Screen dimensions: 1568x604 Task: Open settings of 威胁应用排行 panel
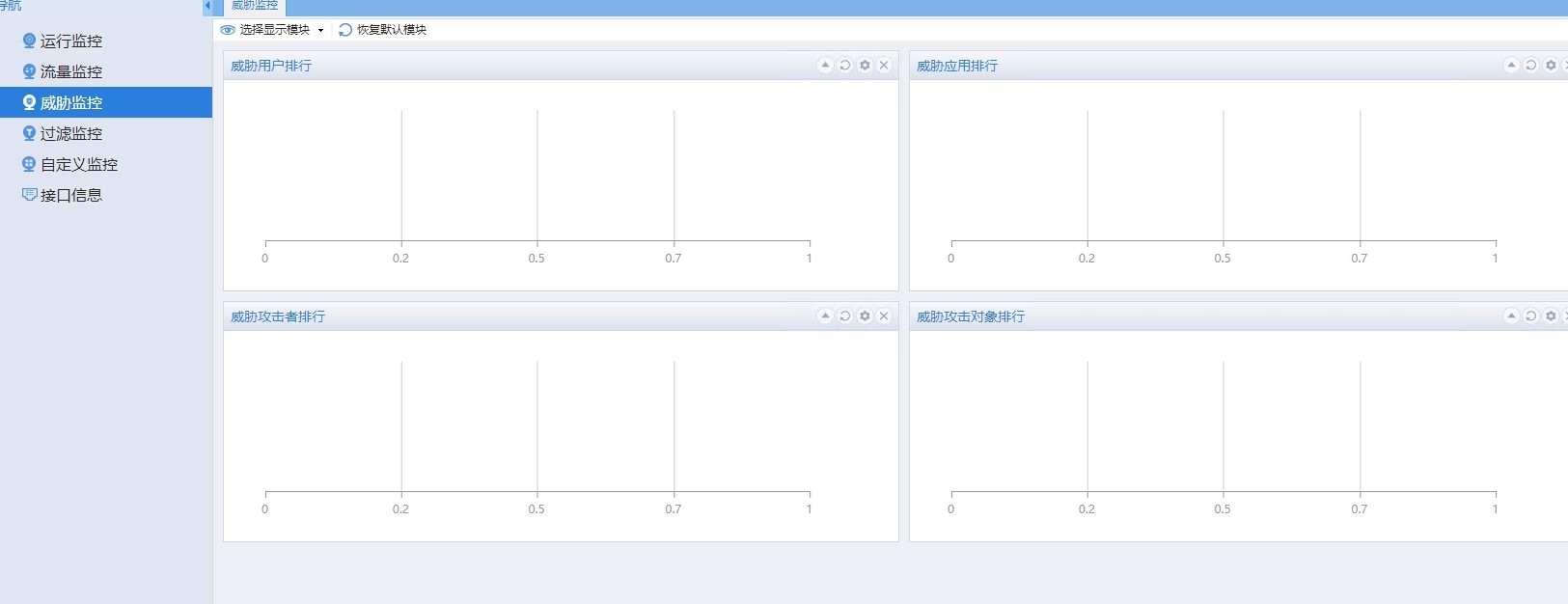pyautogui.click(x=1551, y=65)
